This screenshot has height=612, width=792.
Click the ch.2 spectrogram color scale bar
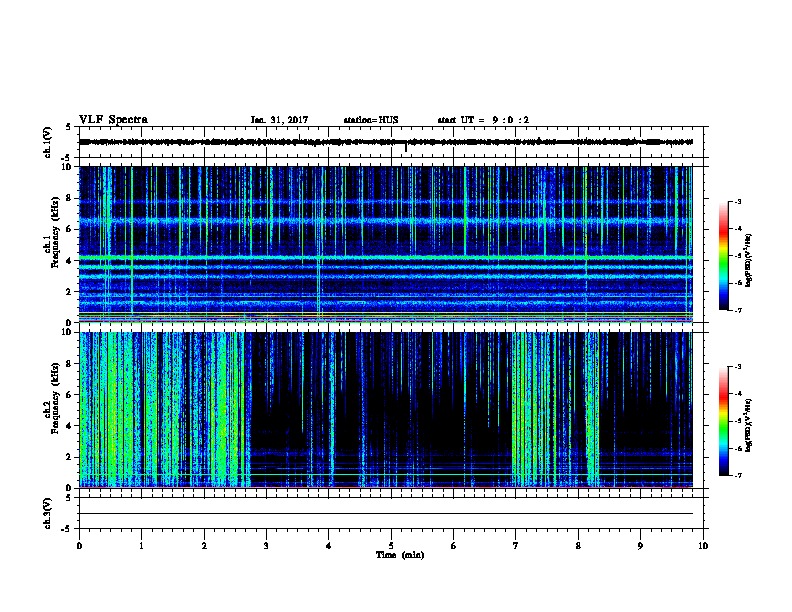tap(723, 421)
